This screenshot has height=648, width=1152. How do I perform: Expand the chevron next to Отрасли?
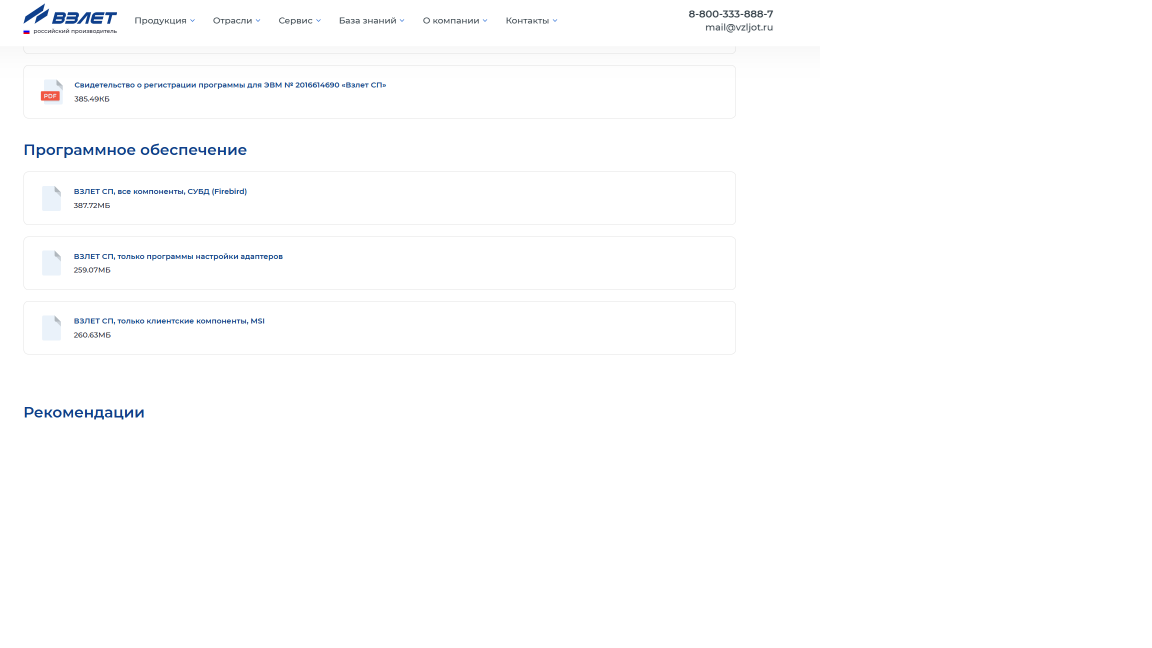[x=258, y=21]
